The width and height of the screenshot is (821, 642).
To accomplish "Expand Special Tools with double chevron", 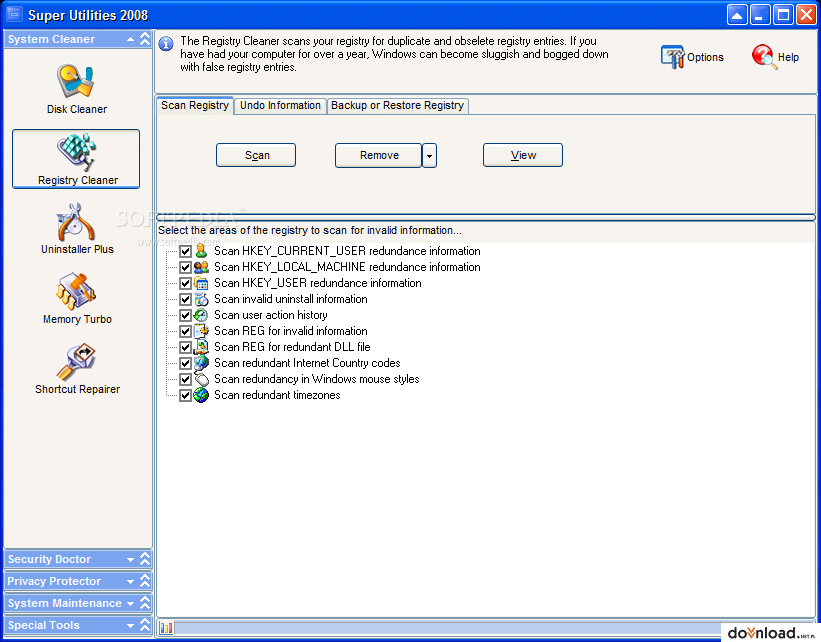I will click(x=145, y=625).
